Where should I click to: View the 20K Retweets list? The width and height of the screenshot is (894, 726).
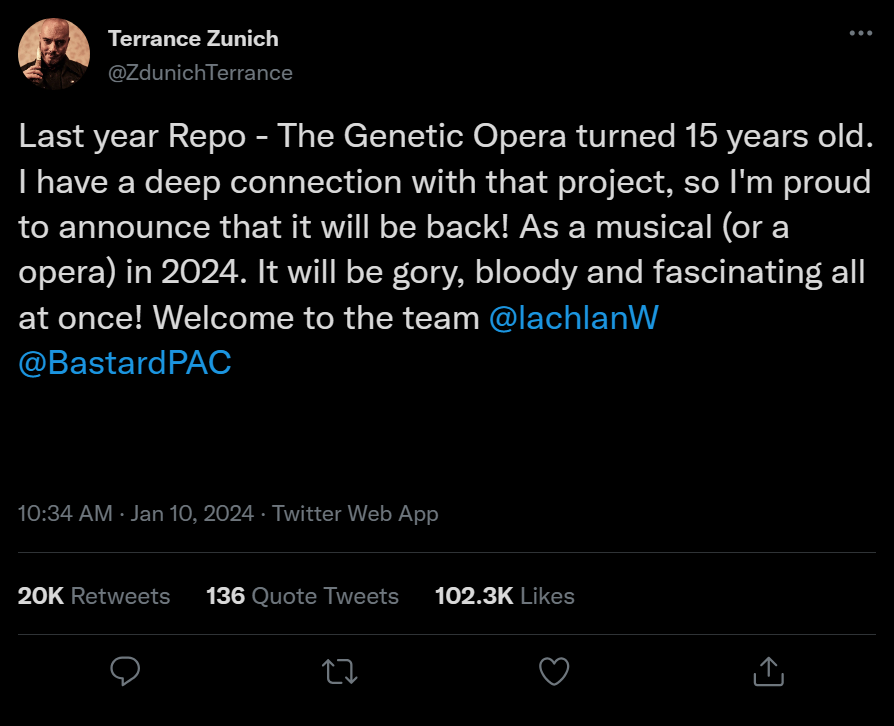94,596
